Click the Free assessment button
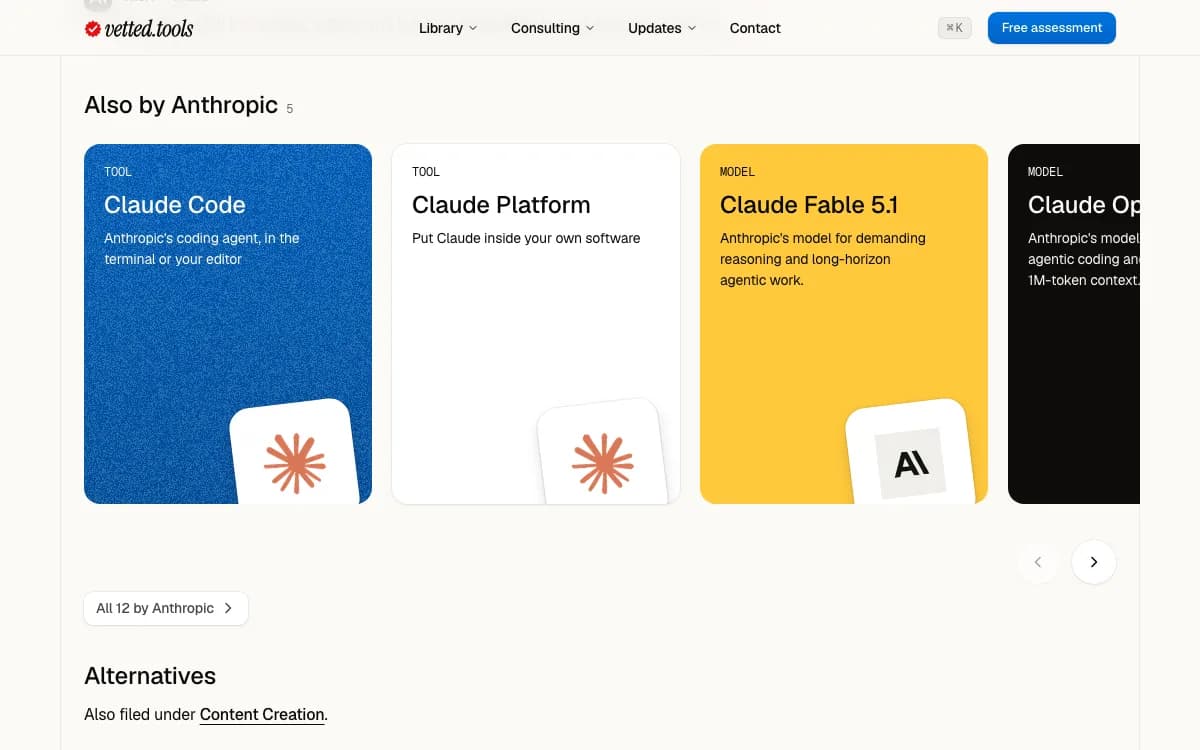Screen dimensions: 1200x750 (1052, 28)
